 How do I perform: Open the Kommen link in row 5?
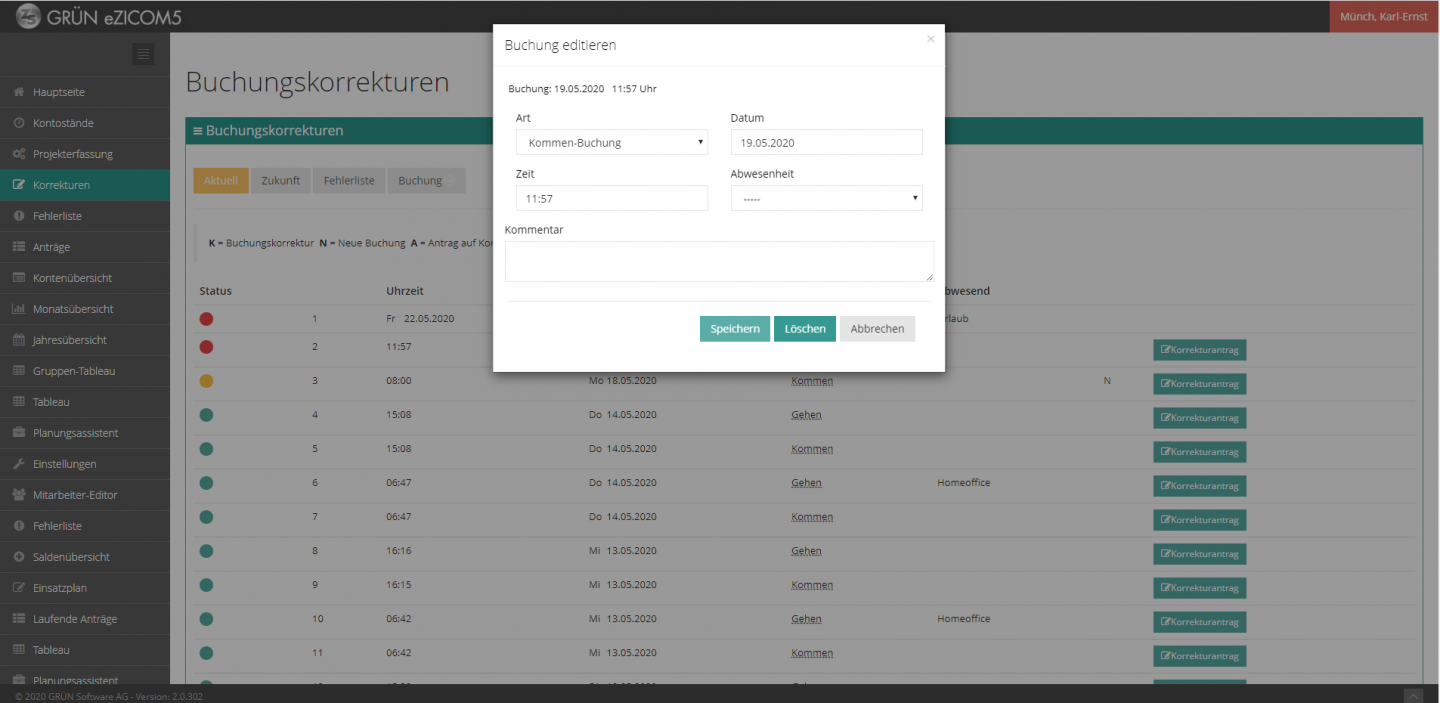pos(811,449)
